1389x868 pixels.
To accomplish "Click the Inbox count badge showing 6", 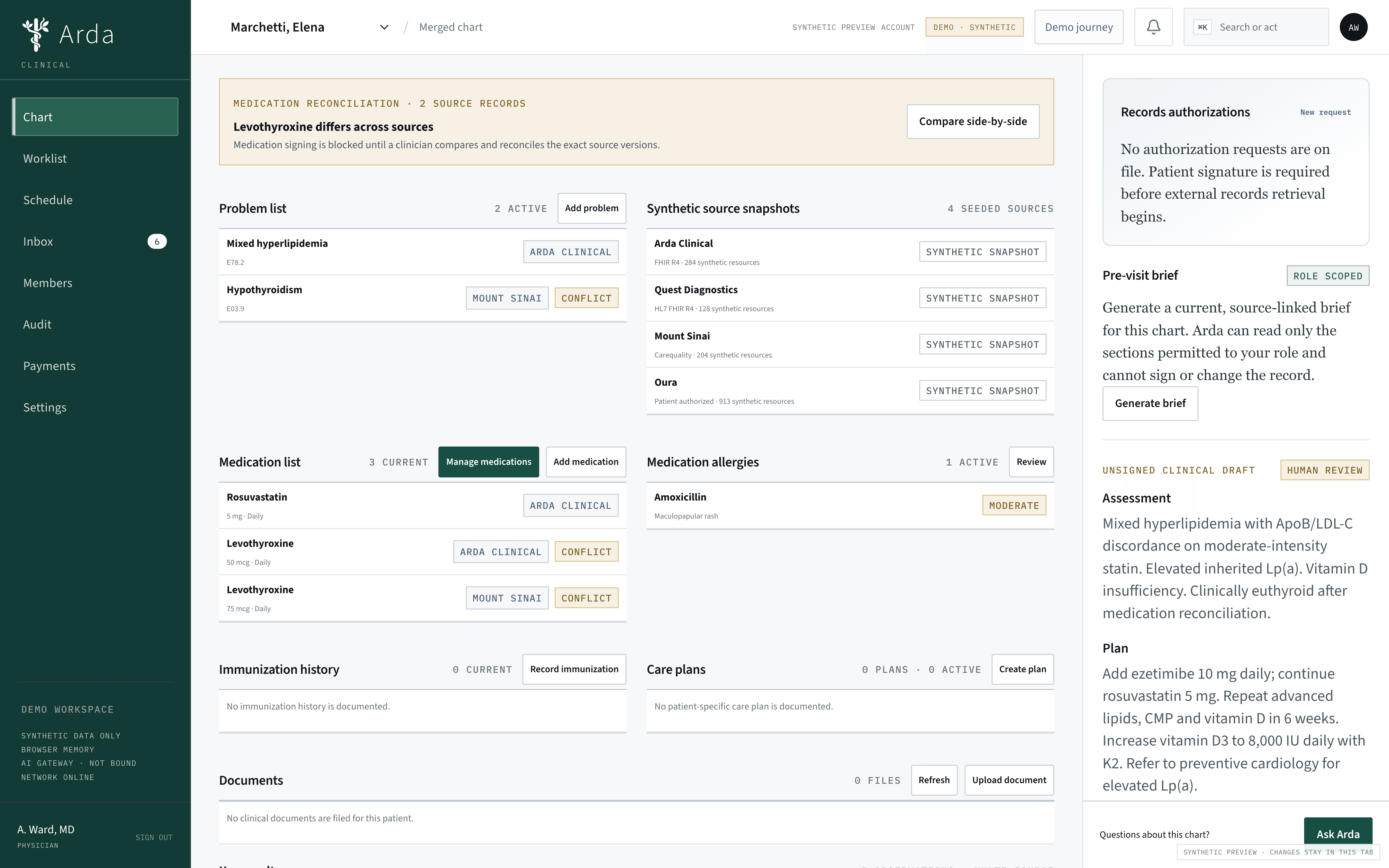I will (157, 241).
